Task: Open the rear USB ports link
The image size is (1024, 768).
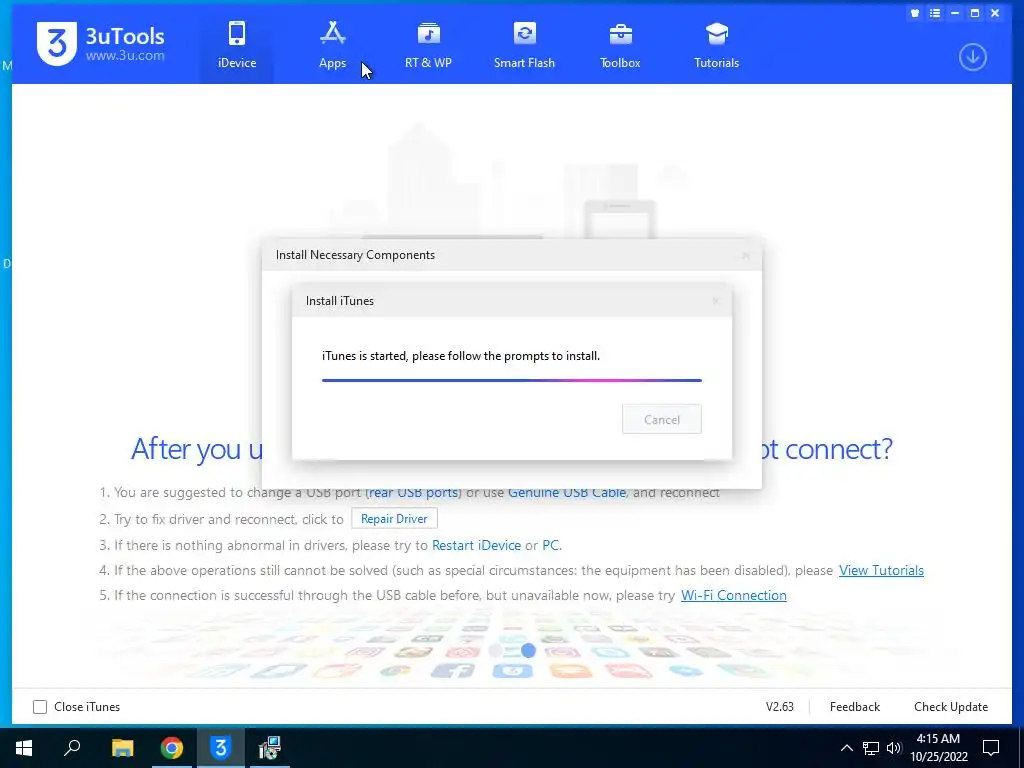Action: (x=413, y=492)
